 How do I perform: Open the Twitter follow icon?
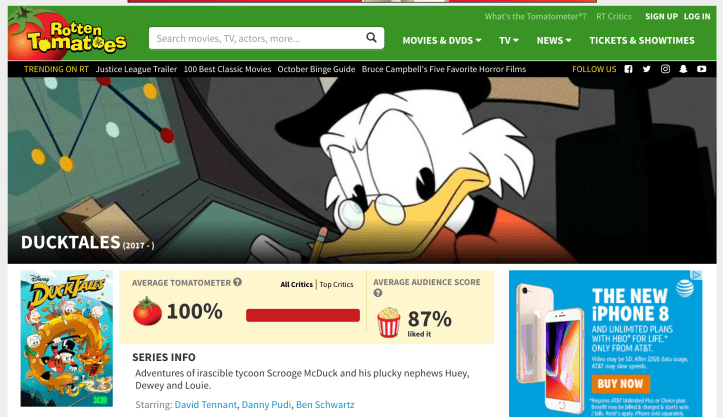647,69
